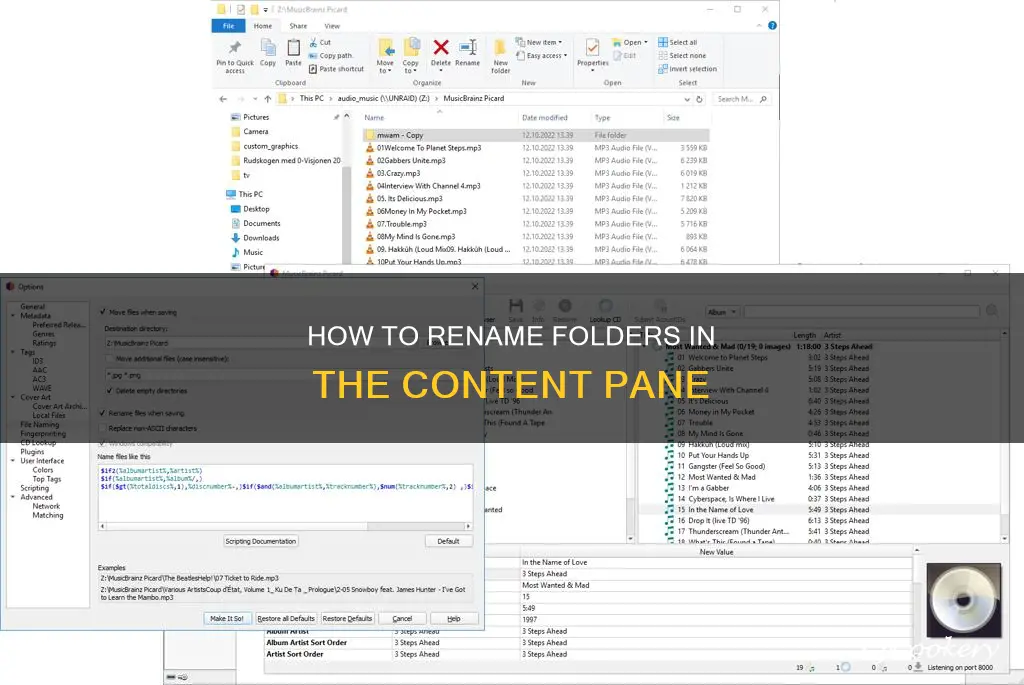Click Paste shortcut in ribbon
Image resolution: width=1024 pixels, height=685 pixels.
[336, 69]
